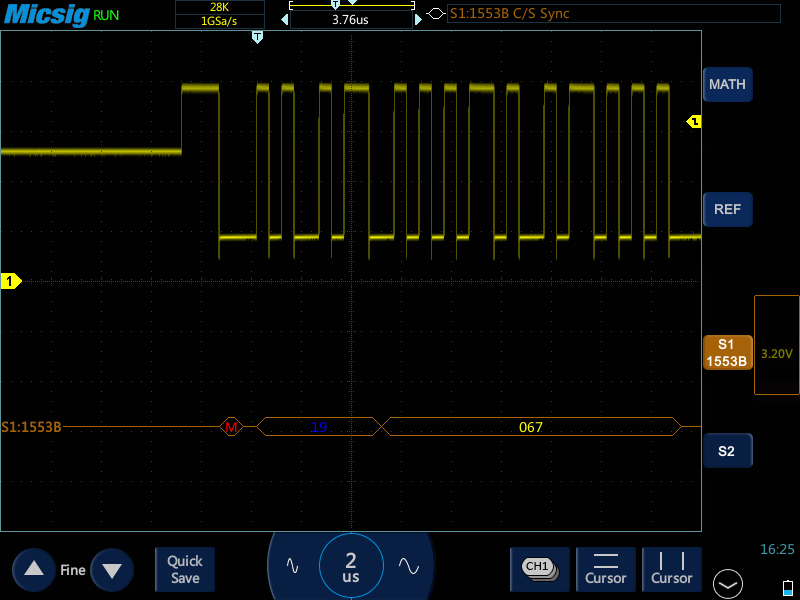Select the decoded 067 data packet

pyautogui.click(x=531, y=427)
